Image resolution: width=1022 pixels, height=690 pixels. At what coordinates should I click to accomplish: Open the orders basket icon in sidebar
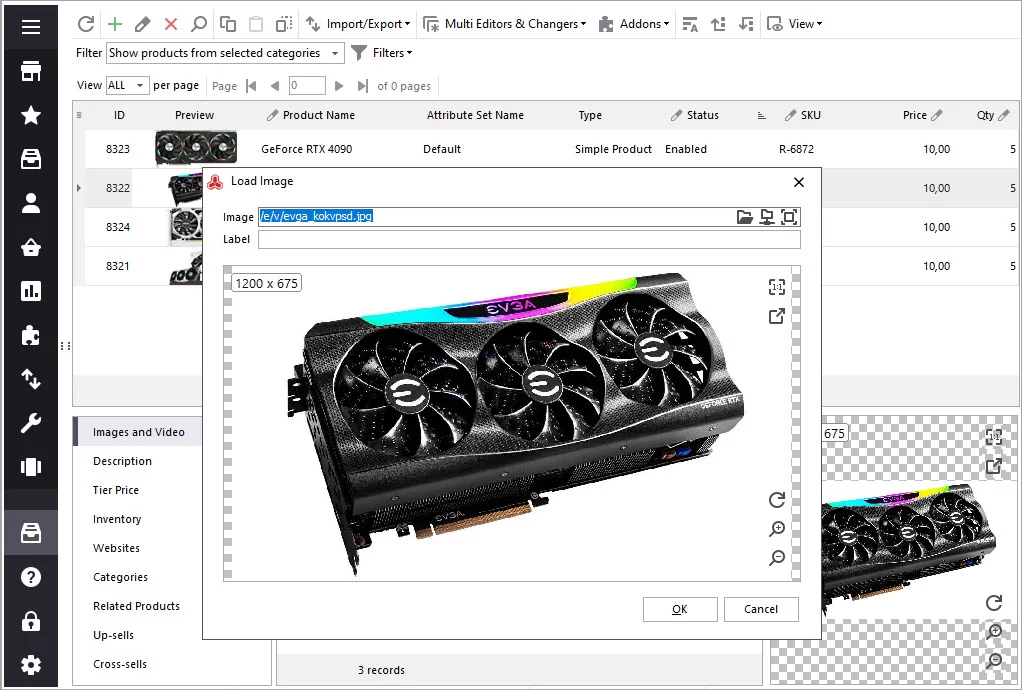pos(31,248)
